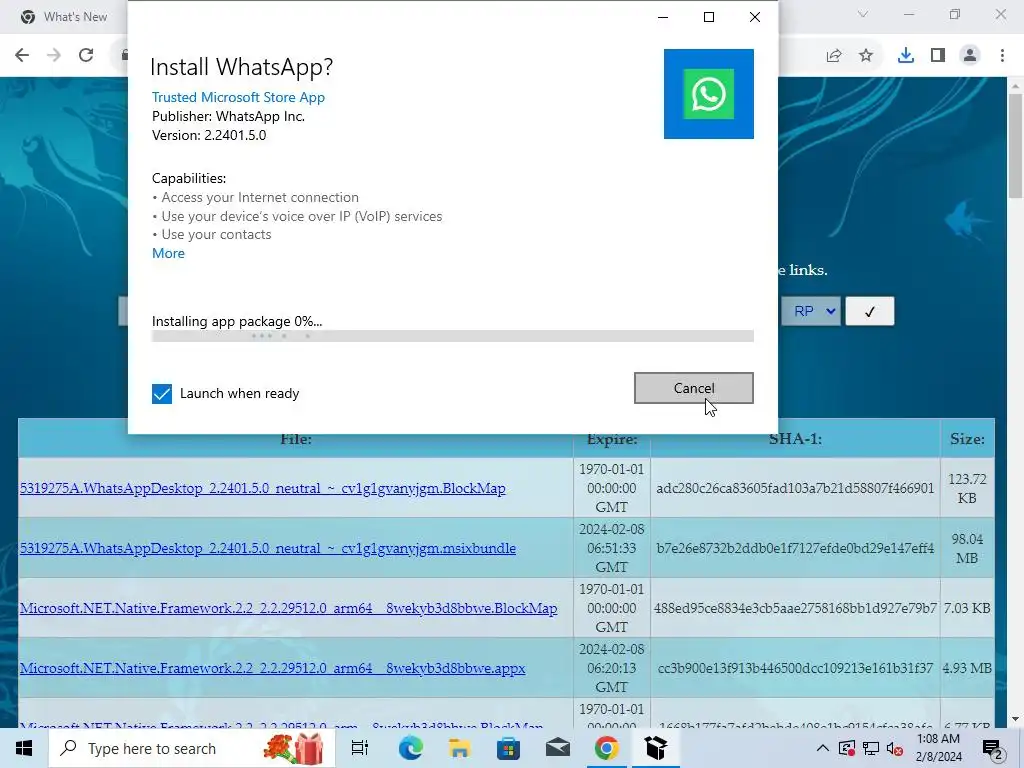This screenshot has width=1024, height=768.
Task: Click the 98.04 MB size cell
Action: point(967,549)
